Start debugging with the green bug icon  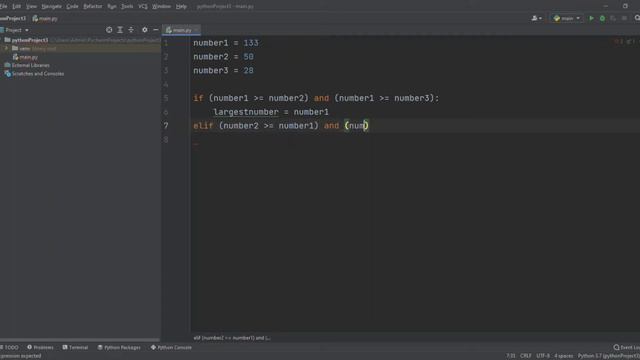602,18
